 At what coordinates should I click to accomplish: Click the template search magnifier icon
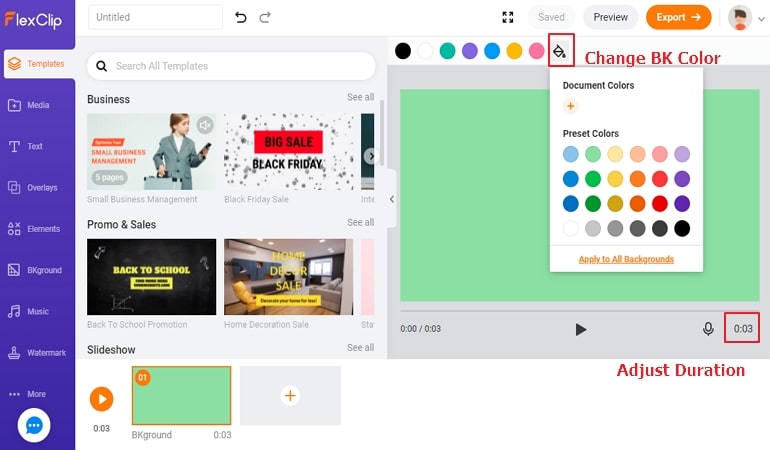click(x=102, y=66)
